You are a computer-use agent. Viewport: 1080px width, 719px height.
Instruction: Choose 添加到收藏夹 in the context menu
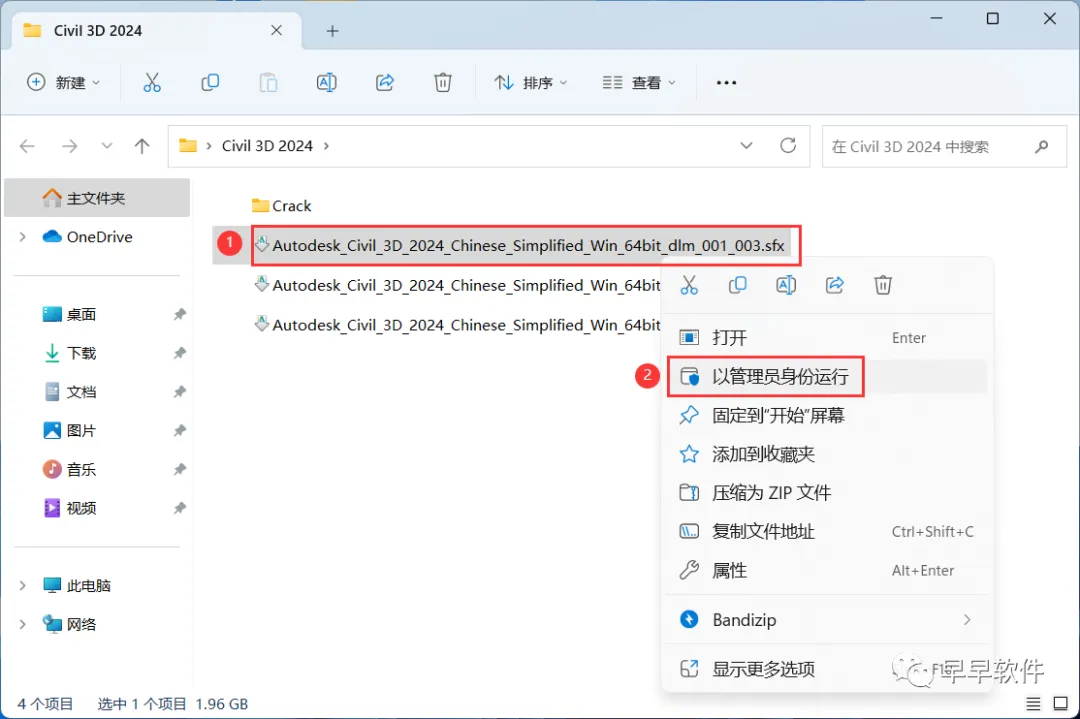click(827, 454)
